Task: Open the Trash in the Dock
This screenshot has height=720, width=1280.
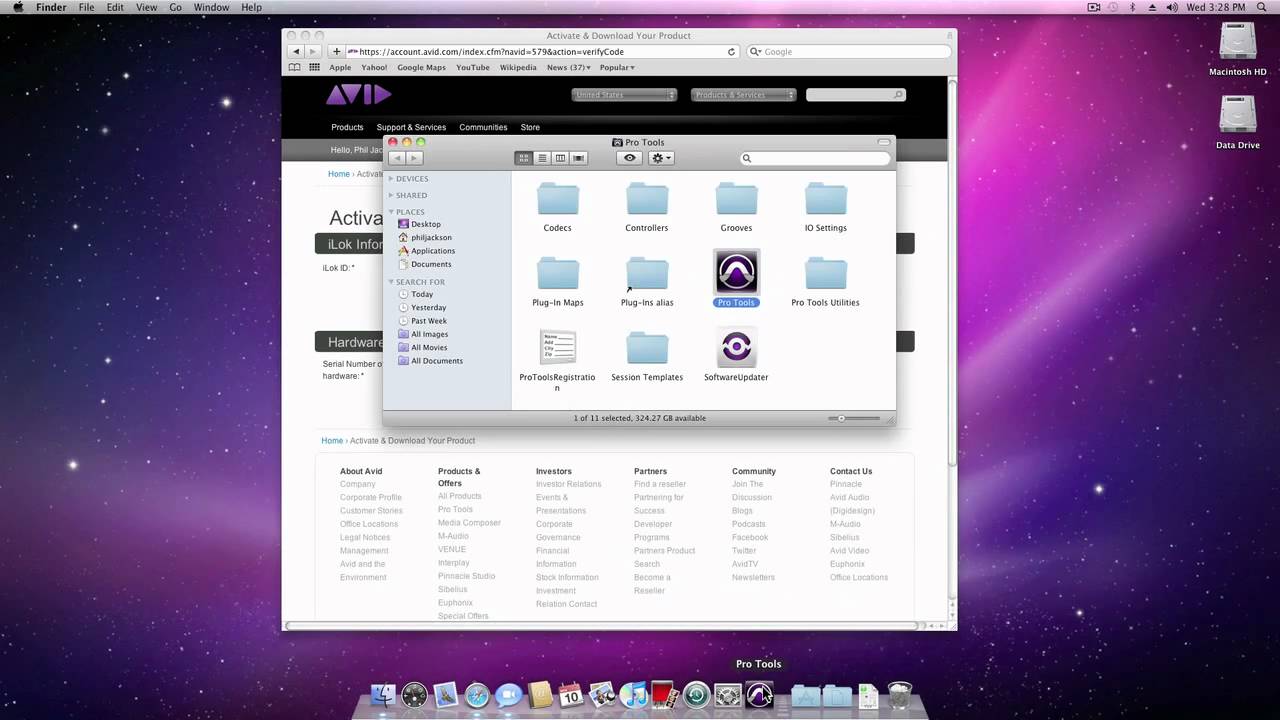Action: (x=900, y=694)
